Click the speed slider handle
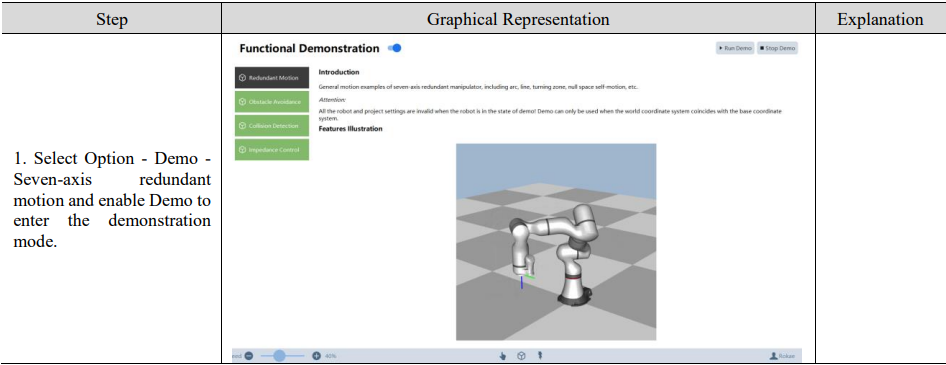Screen dimensions: 946x365 point(279,356)
